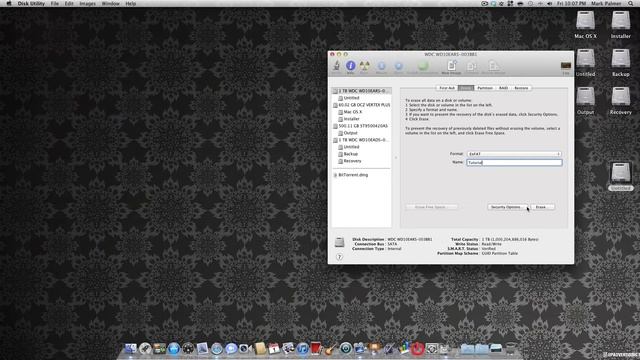This screenshot has height=360, width=640.
Task: Open the Format dropdown
Action: [x=514, y=154]
